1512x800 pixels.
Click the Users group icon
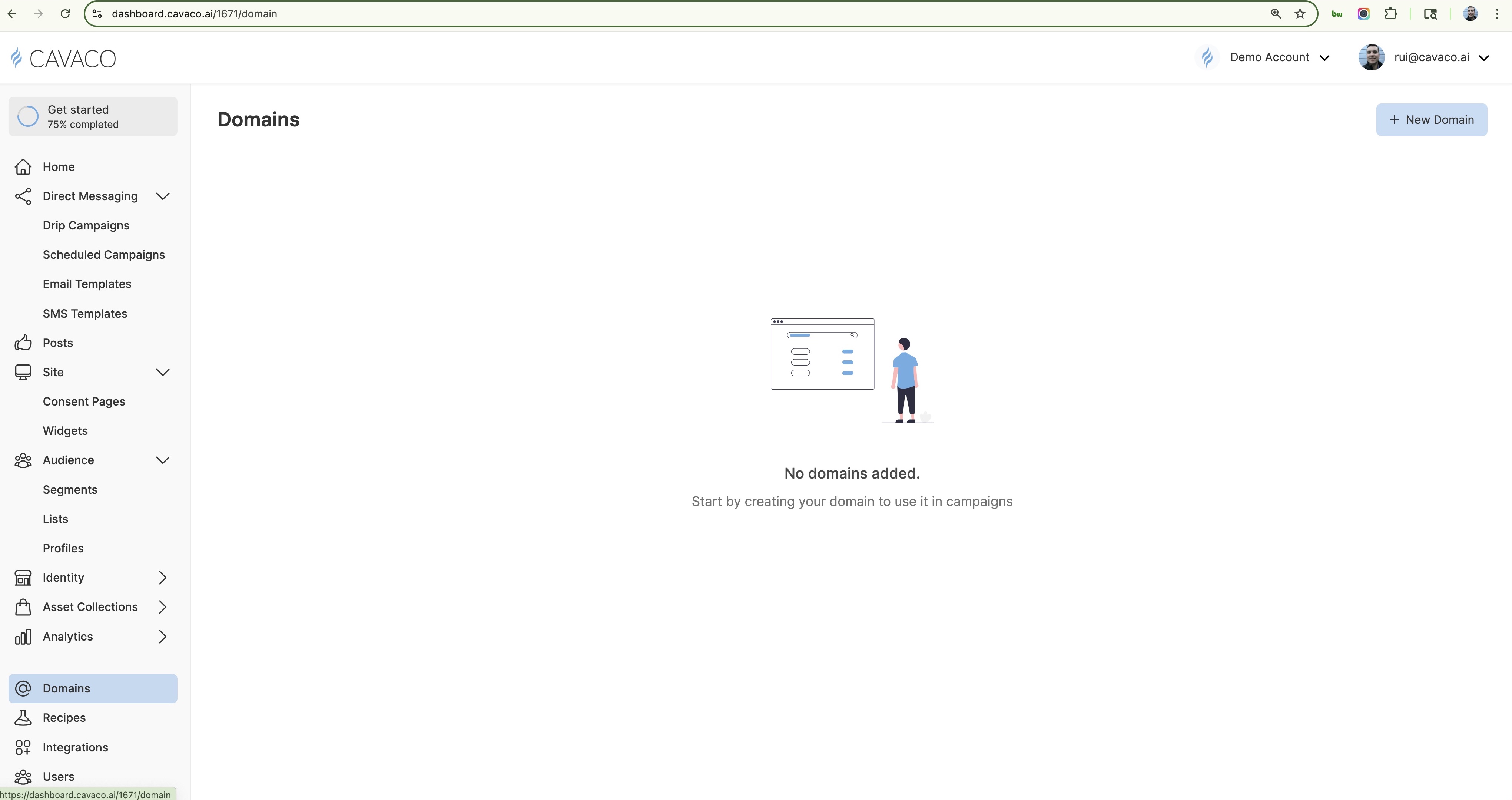[x=23, y=777]
